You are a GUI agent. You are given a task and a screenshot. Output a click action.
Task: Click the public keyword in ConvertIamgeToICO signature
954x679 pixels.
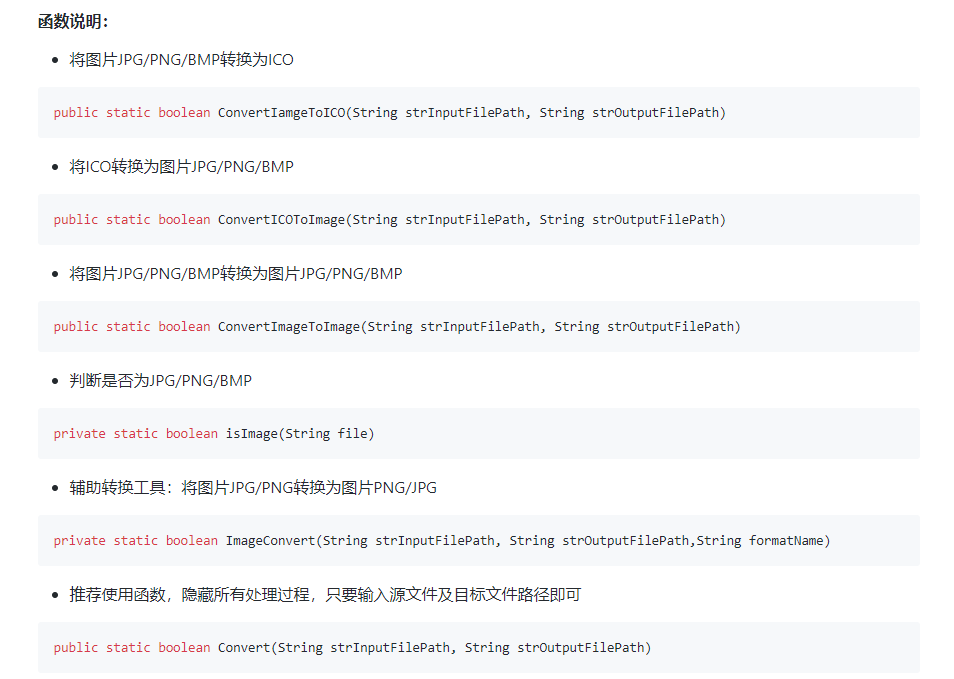(x=75, y=112)
